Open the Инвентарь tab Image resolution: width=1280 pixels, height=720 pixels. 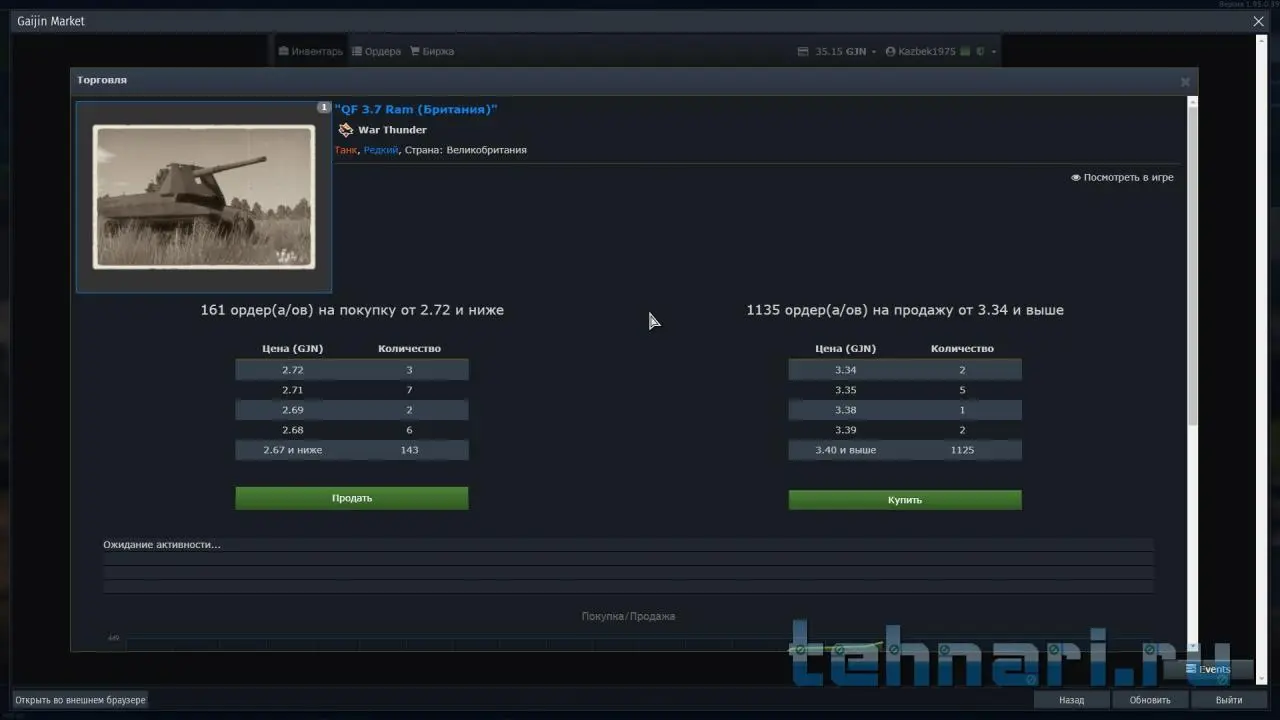310,51
